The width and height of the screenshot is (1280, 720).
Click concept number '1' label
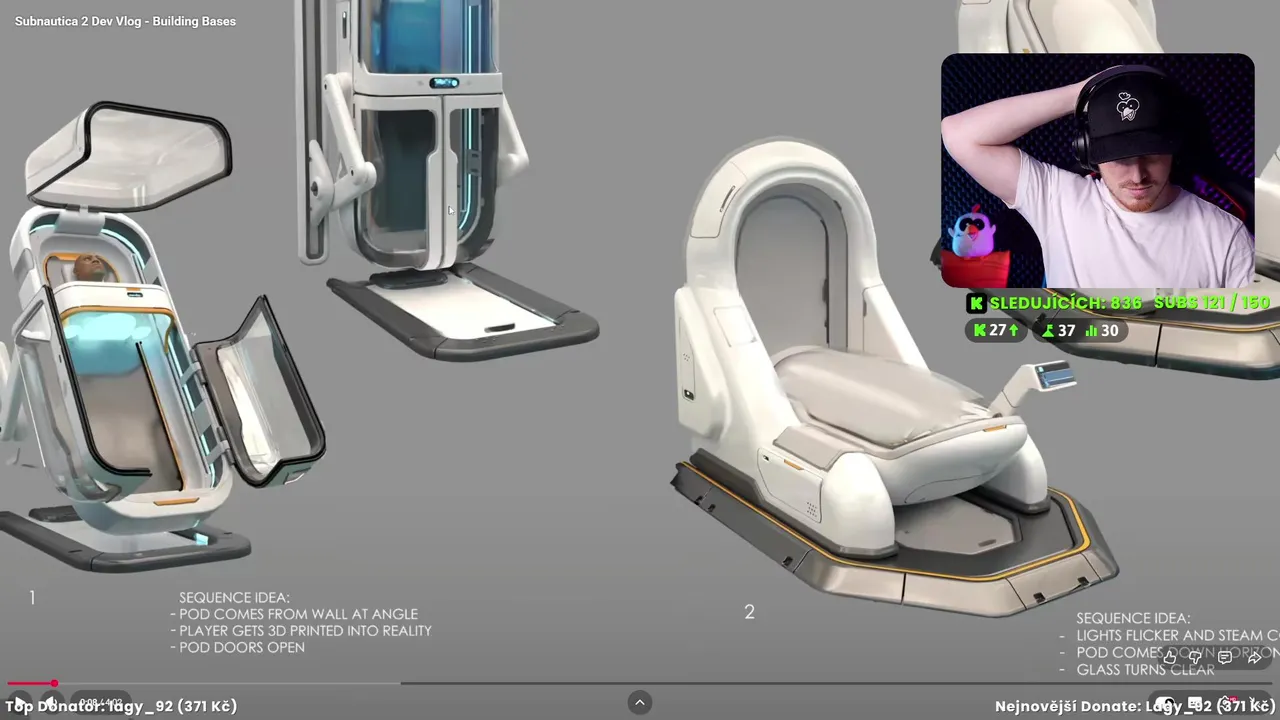tap(32, 598)
